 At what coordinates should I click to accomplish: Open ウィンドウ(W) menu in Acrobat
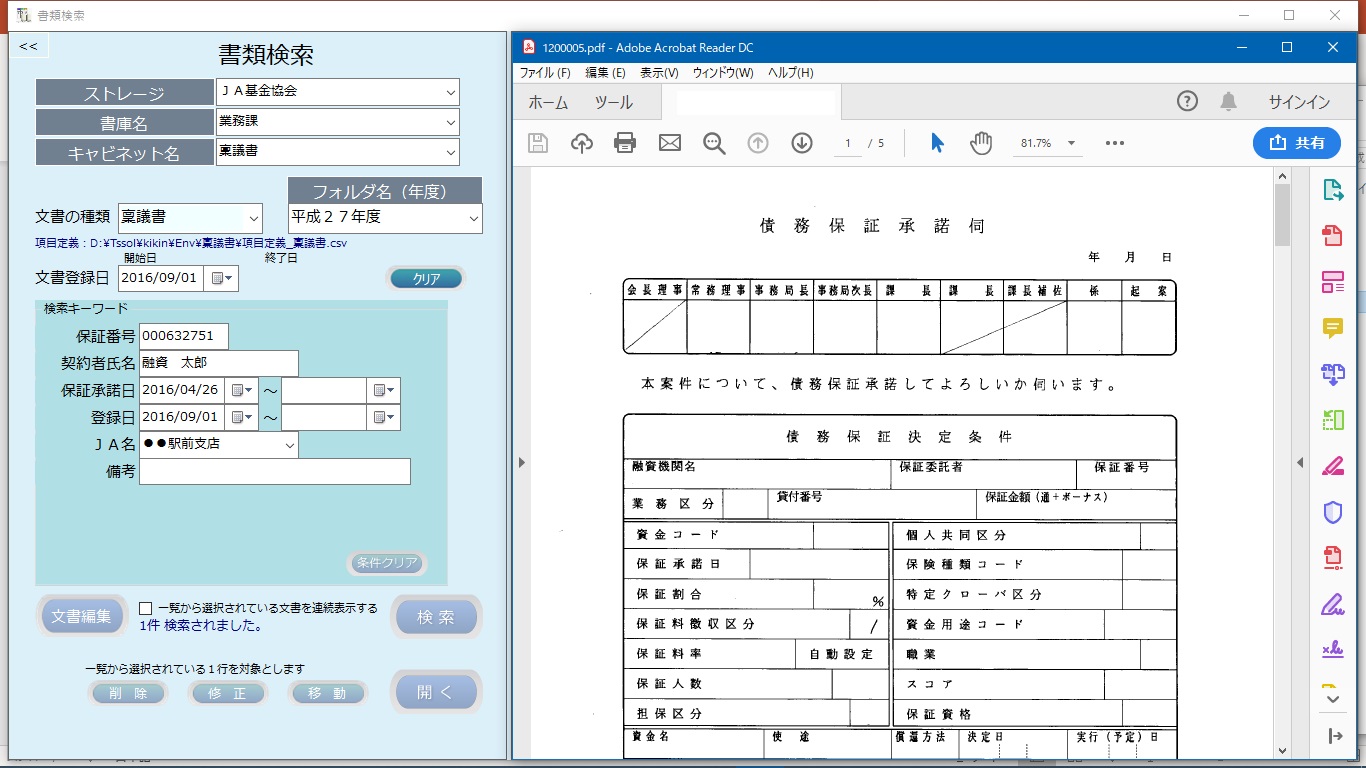pos(722,73)
